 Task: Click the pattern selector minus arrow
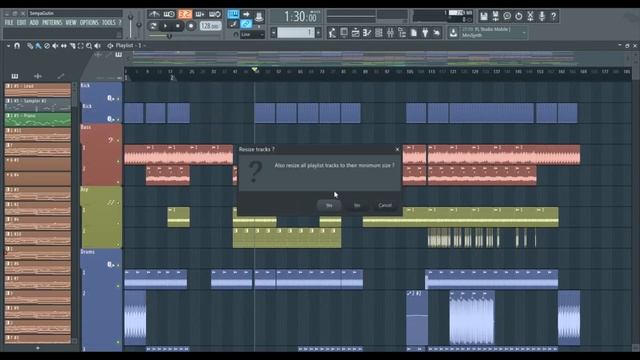click(273, 32)
